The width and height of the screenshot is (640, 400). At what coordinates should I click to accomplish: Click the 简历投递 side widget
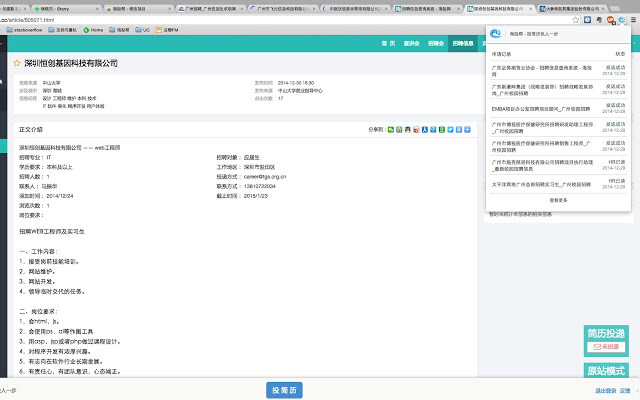pos(606,340)
